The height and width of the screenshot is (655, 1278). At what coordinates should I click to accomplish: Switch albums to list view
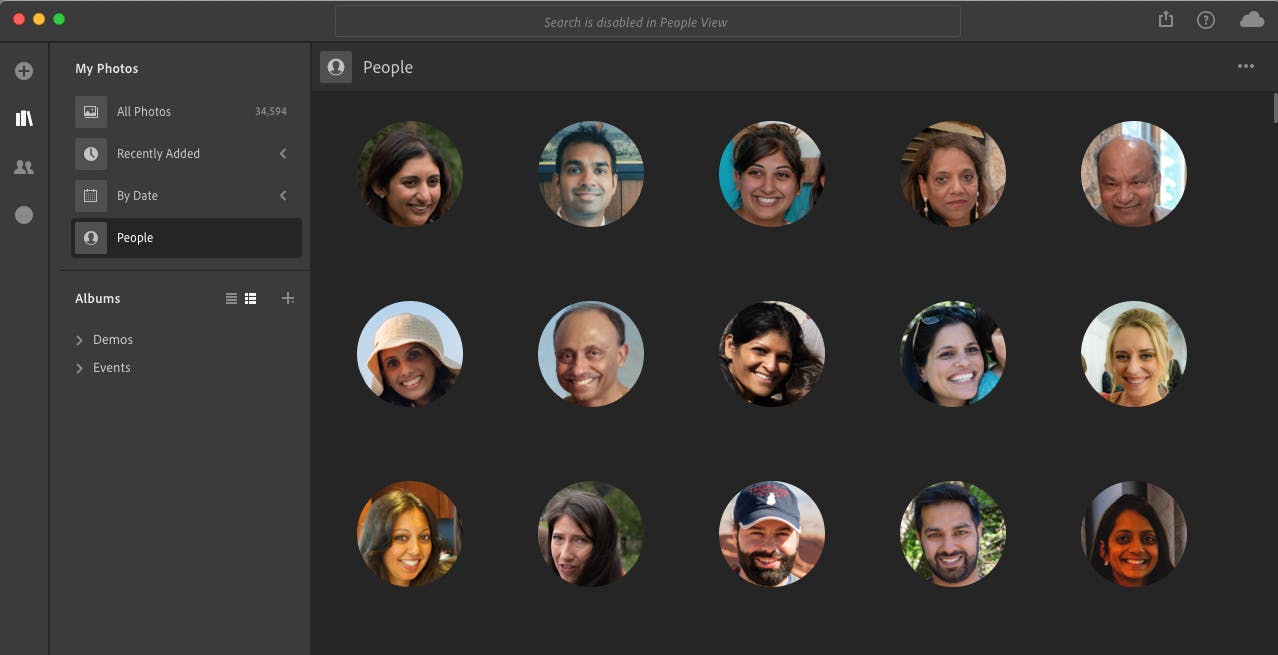[232, 298]
